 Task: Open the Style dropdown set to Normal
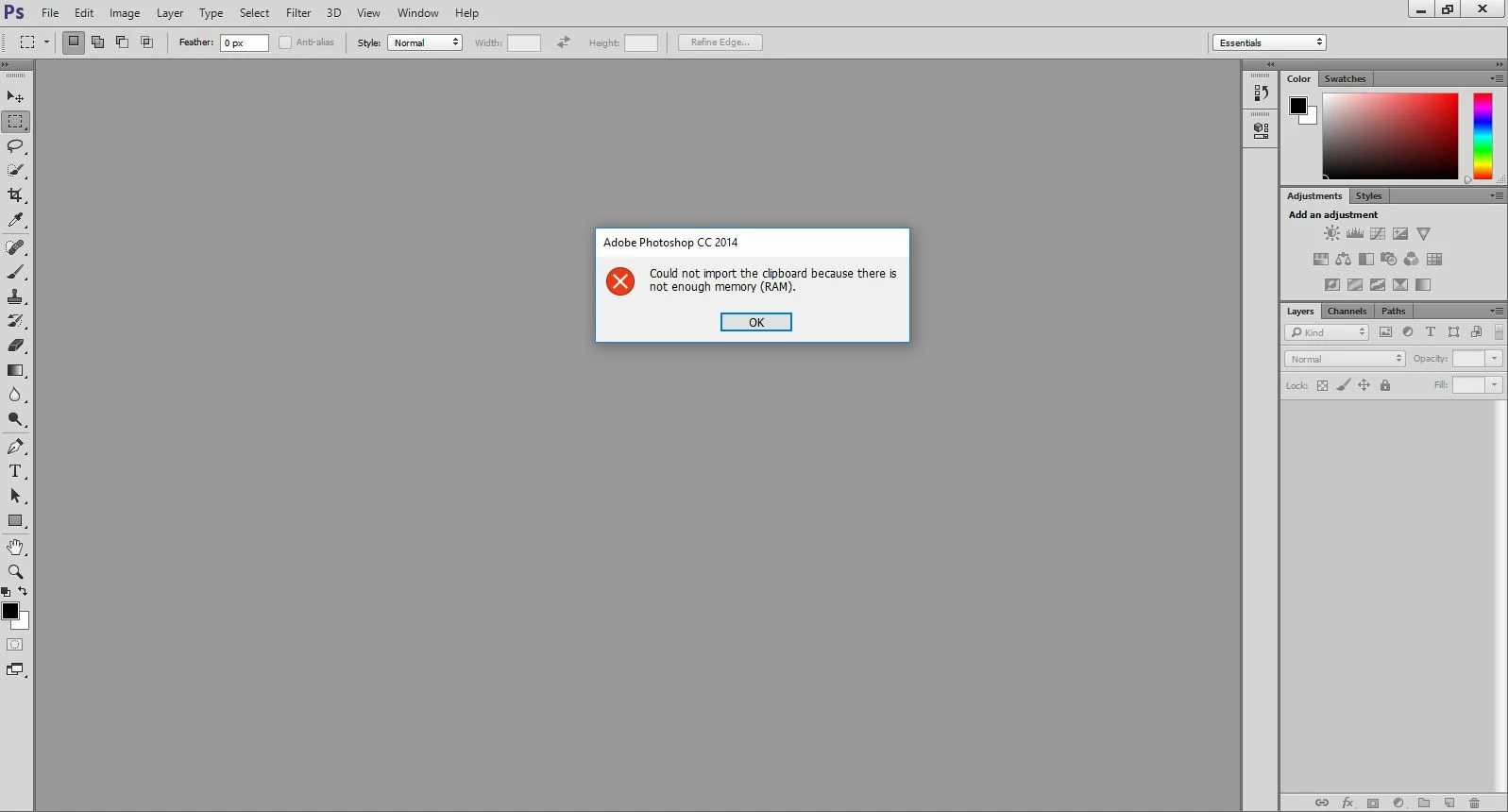click(425, 42)
